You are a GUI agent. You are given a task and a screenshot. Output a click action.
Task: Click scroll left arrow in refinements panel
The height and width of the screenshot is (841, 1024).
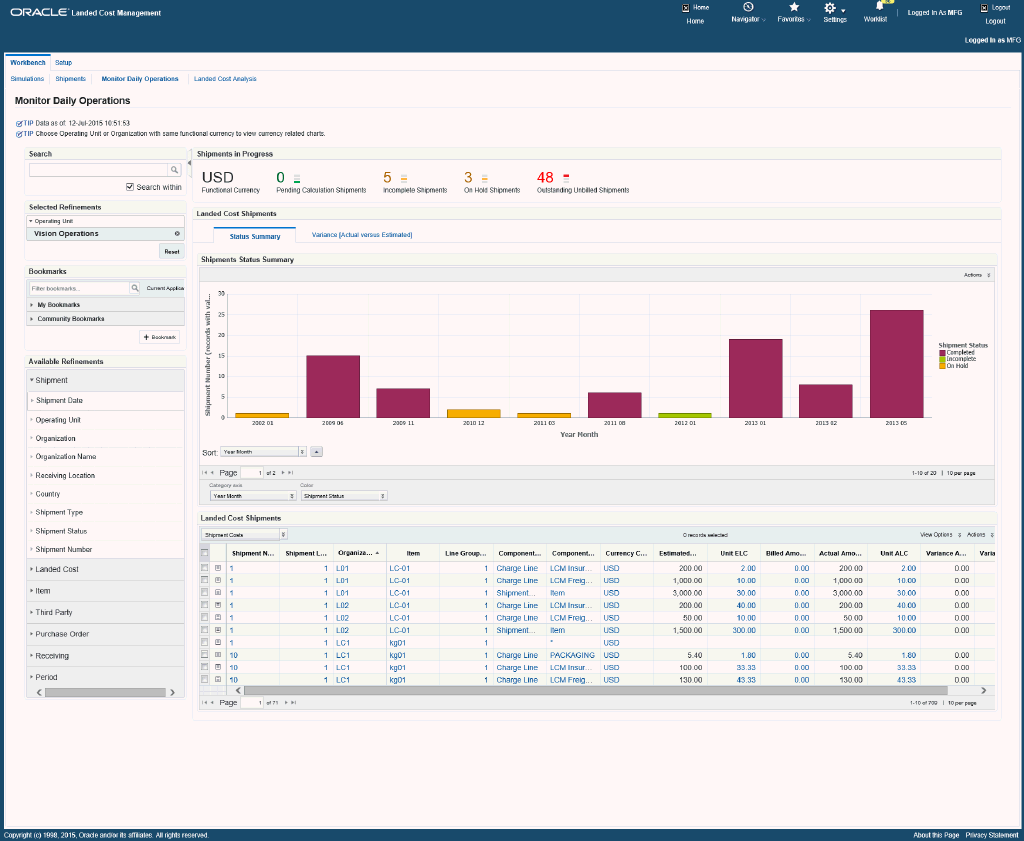pos(39,692)
